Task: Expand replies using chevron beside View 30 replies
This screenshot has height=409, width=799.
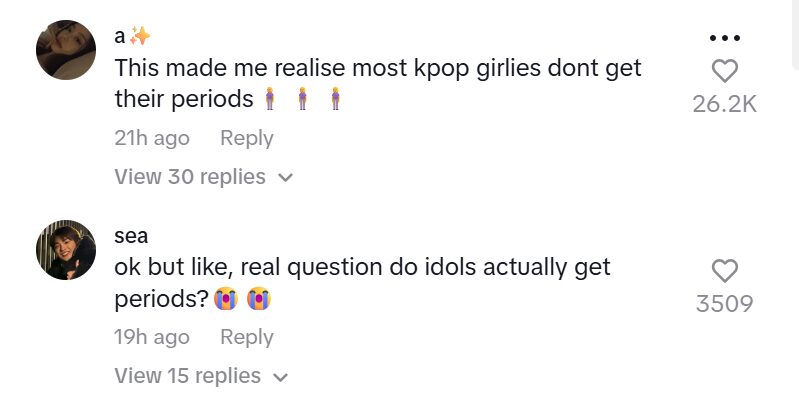Action: (x=284, y=178)
